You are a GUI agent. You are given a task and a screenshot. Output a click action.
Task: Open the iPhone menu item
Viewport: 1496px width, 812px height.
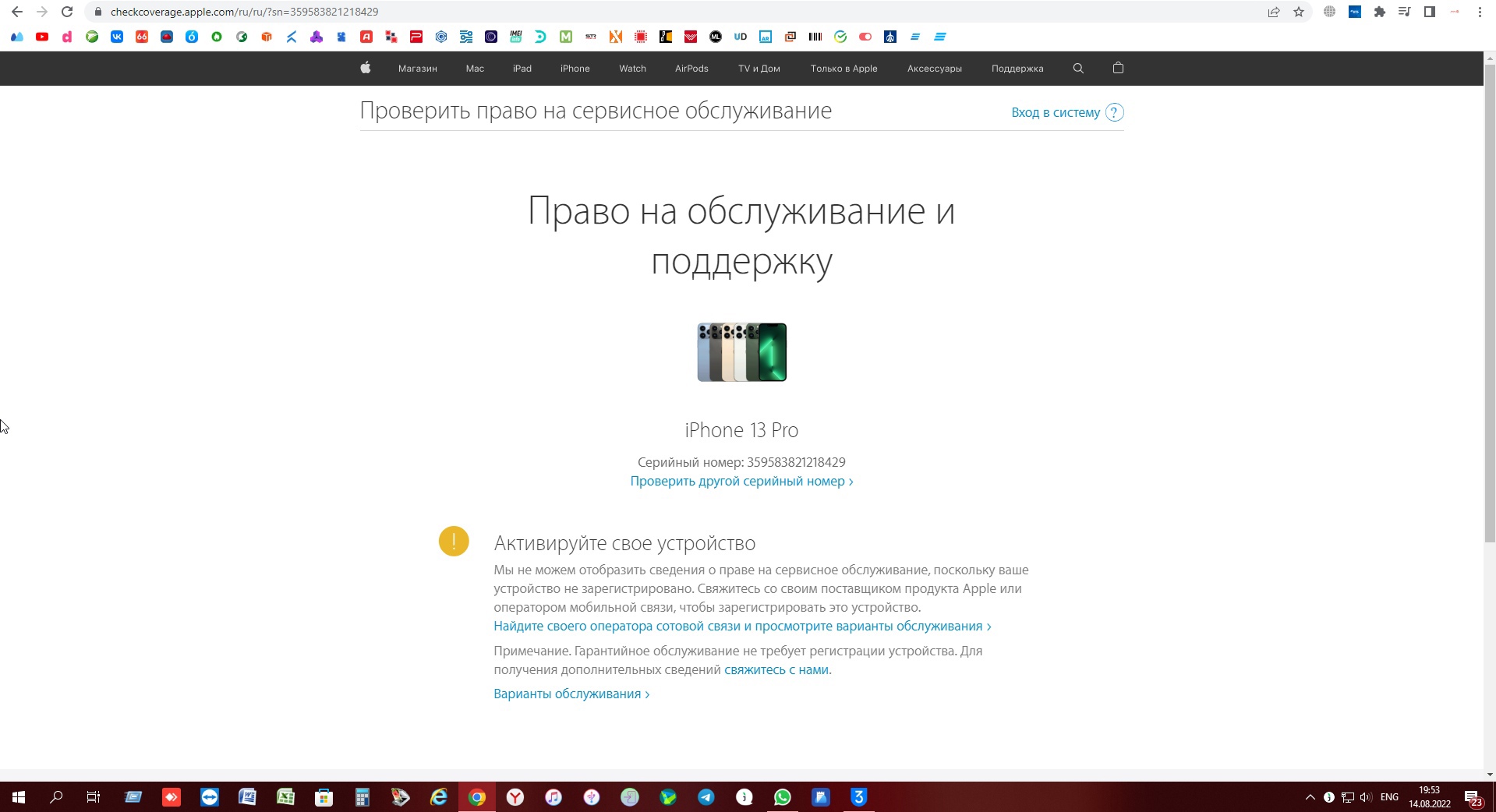tap(575, 69)
